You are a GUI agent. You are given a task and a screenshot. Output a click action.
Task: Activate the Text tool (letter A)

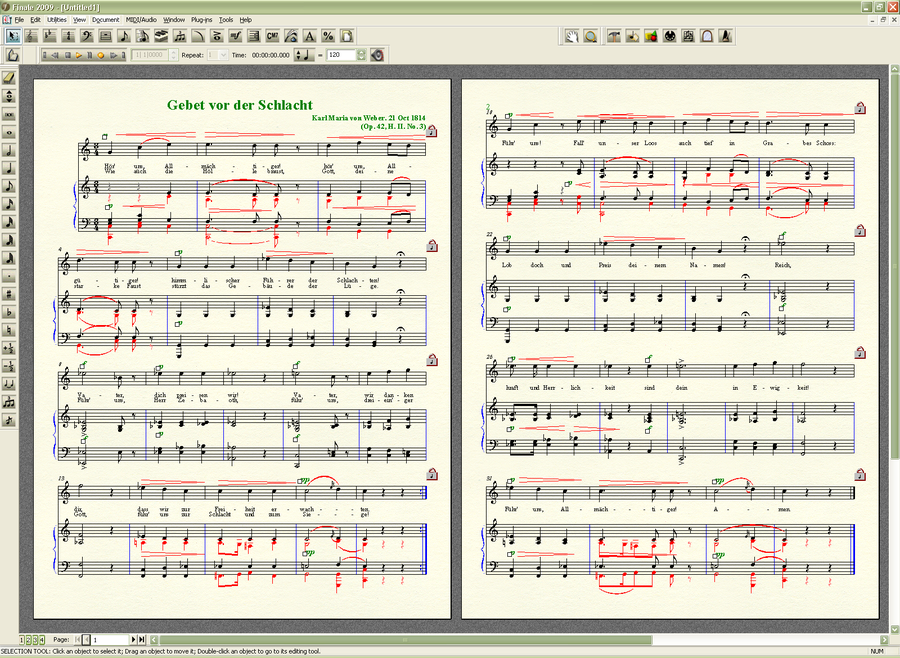tap(309, 37)
